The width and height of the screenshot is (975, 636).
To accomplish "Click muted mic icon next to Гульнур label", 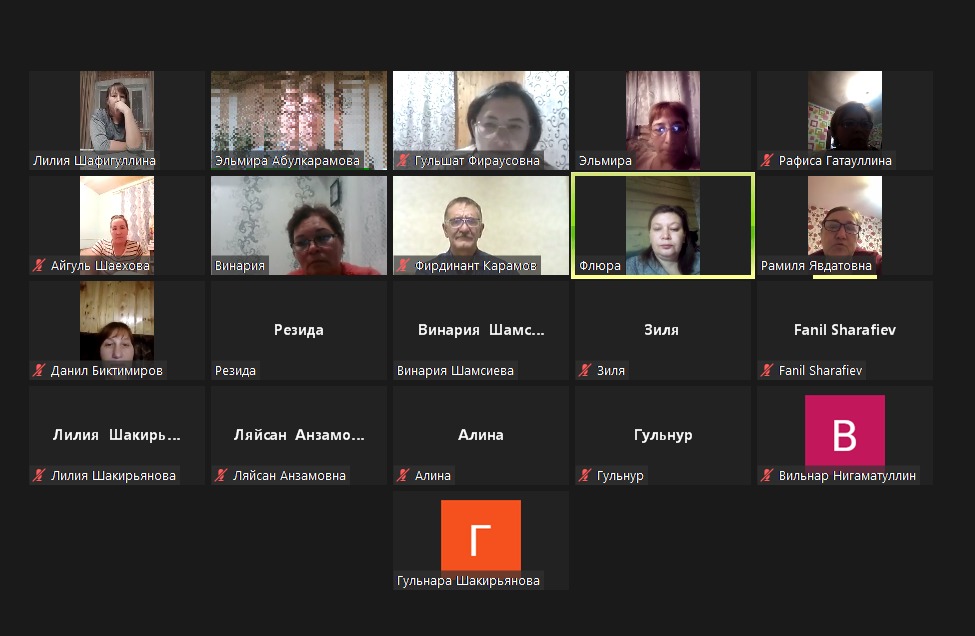I will tap(586, 476).
